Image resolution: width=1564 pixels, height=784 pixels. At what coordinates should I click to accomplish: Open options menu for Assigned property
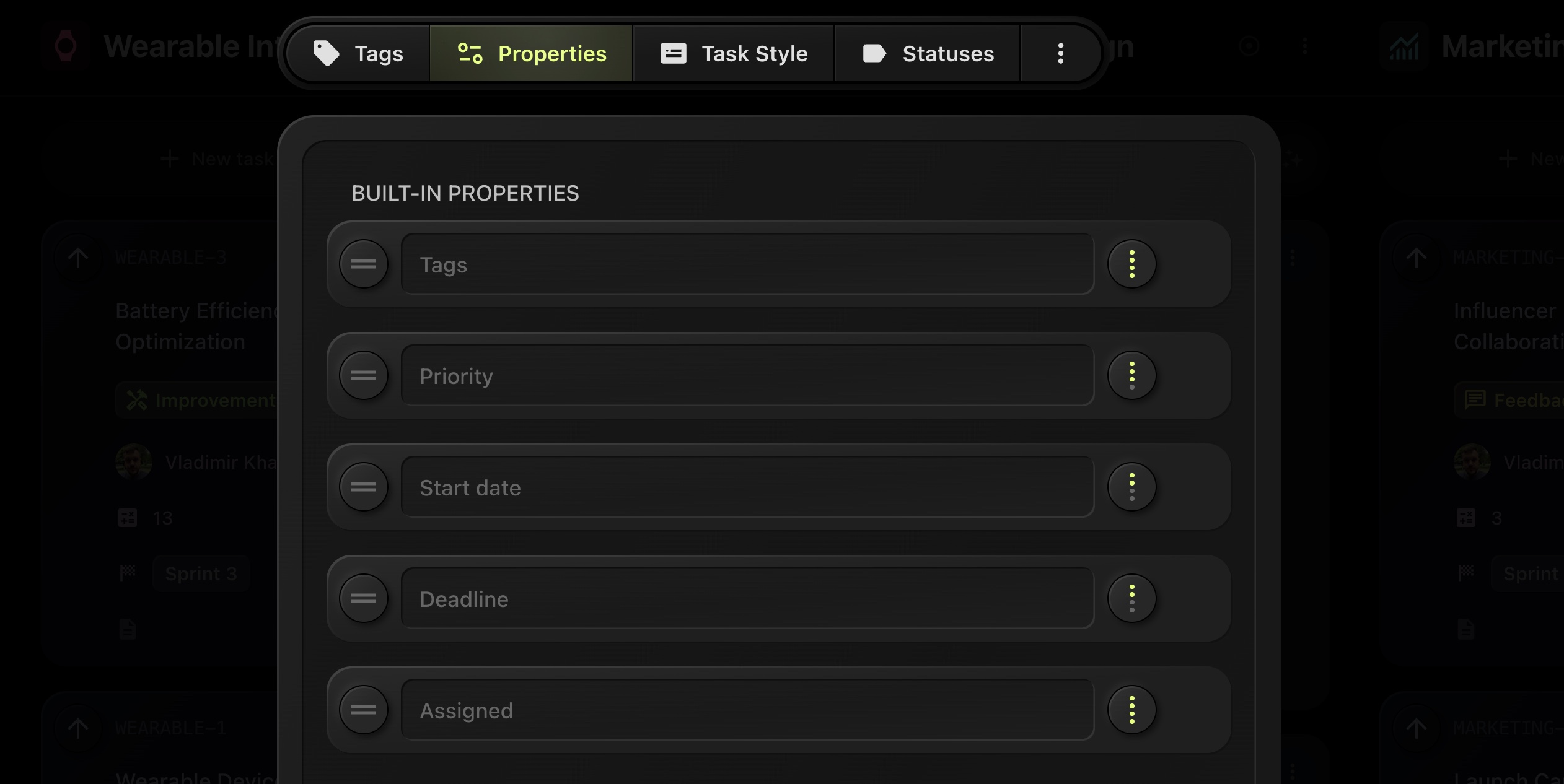(x=1131, y=710)
